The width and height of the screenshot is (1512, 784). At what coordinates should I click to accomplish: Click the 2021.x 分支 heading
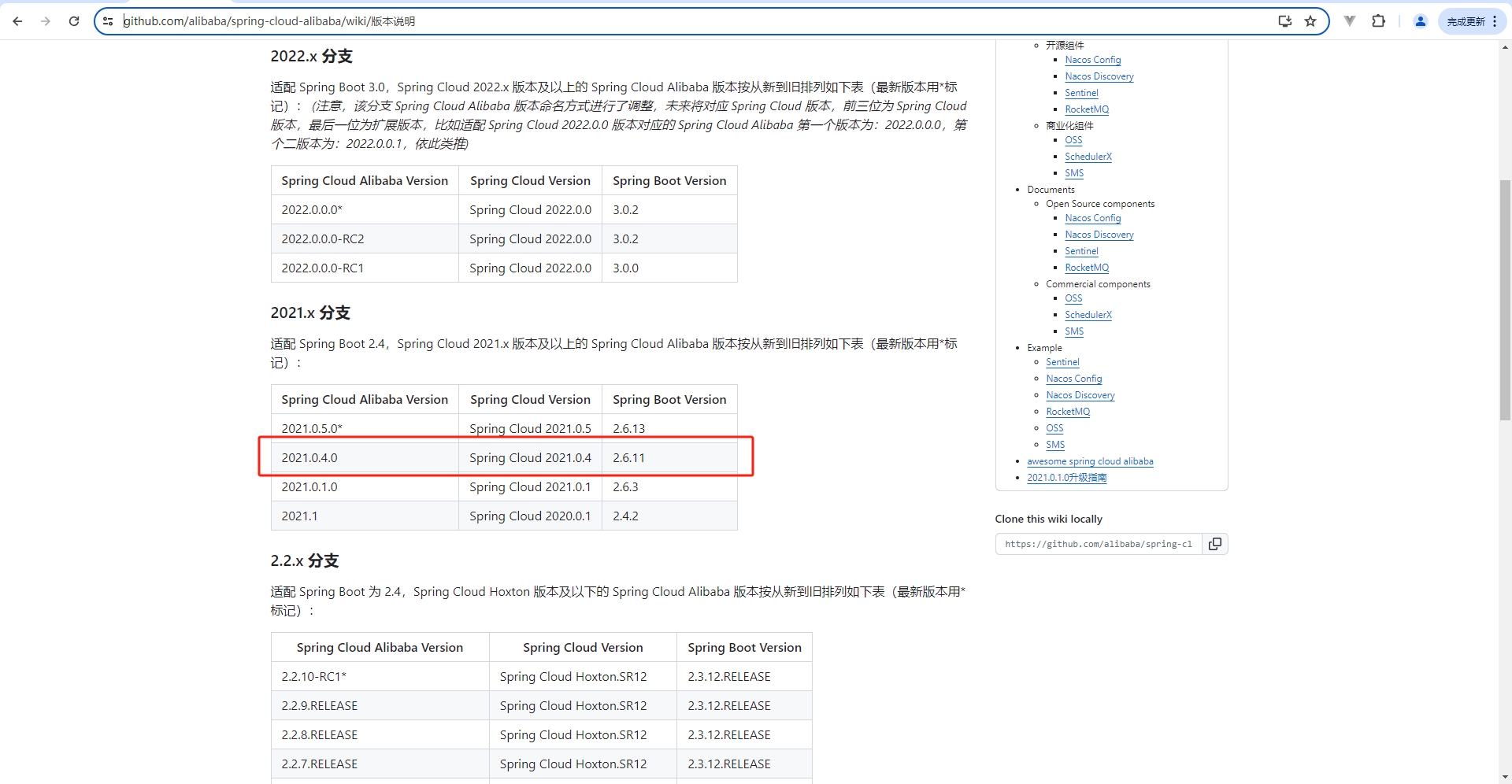point(310,312)
